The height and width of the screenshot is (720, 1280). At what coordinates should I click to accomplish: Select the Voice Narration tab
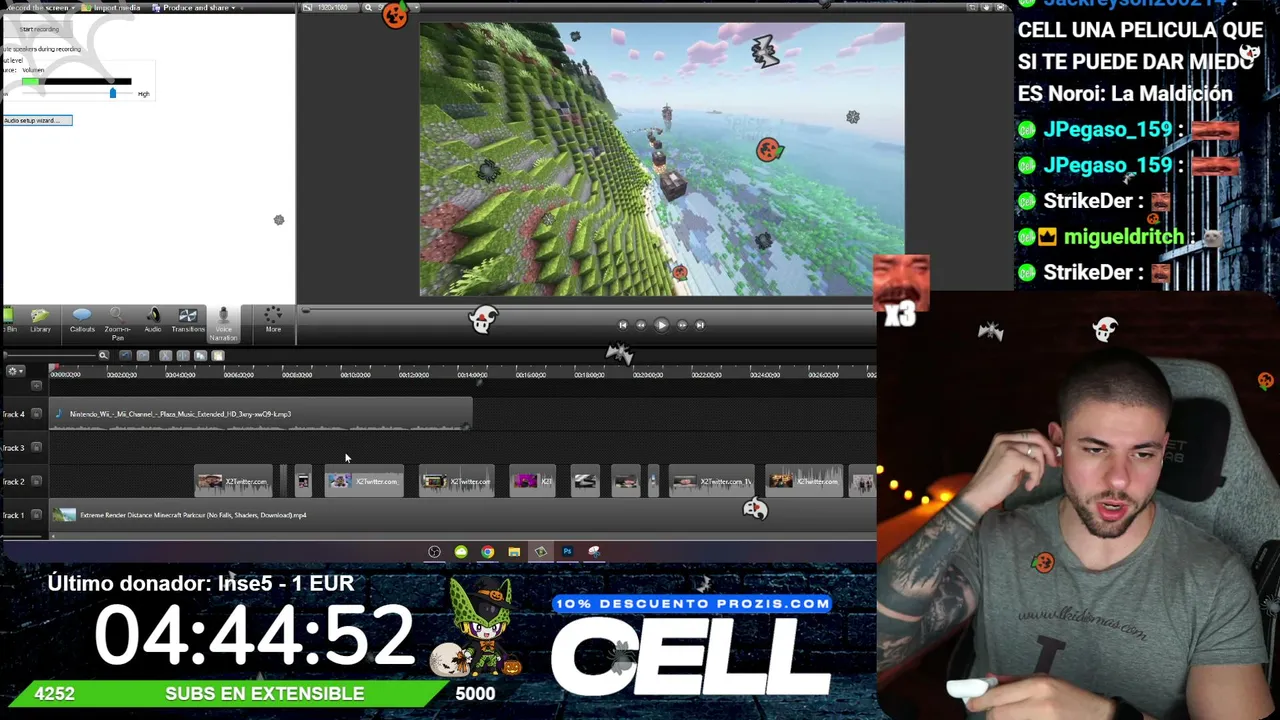click(223, 324)
